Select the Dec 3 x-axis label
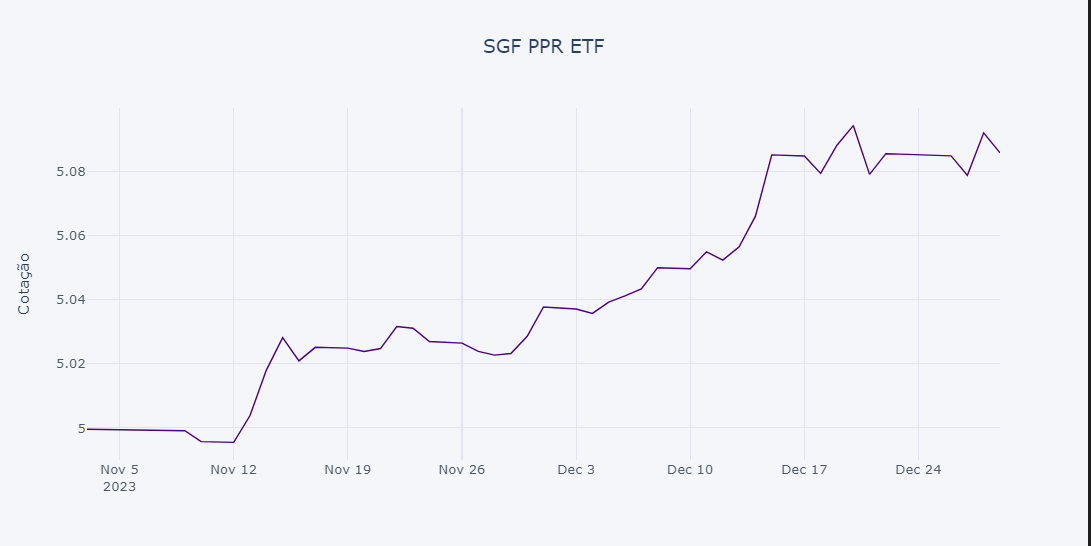1091x546 pixels. 576,469
